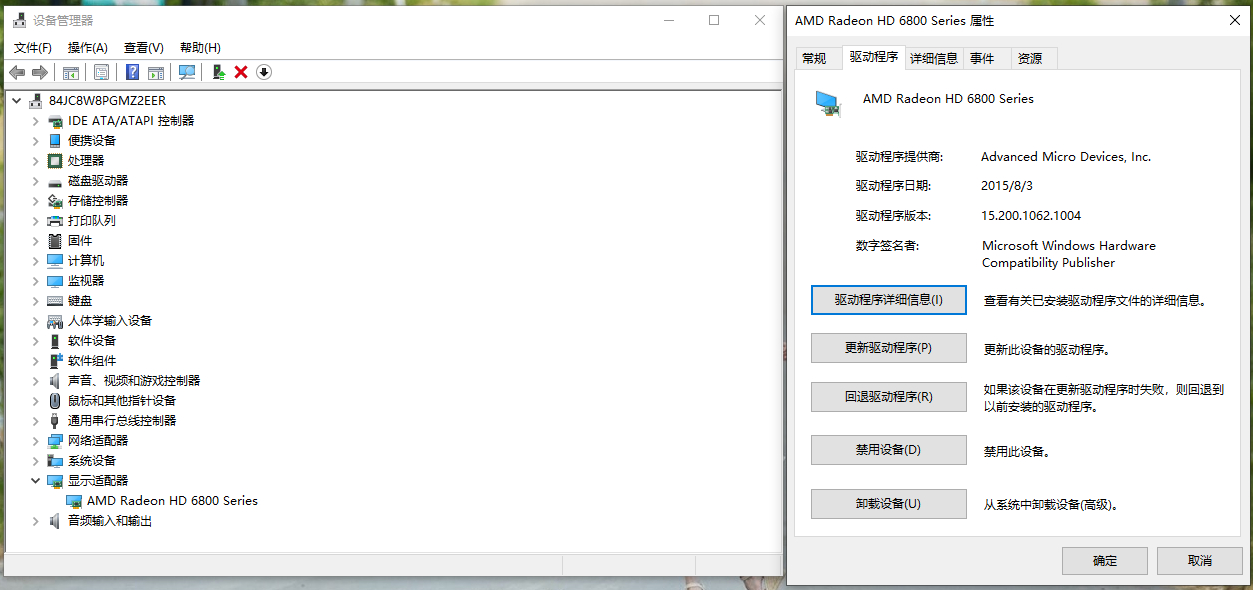Viewport: 1253px width, 590px height.
Task: Switch to the 事件 tab
Action: point(982,59)
